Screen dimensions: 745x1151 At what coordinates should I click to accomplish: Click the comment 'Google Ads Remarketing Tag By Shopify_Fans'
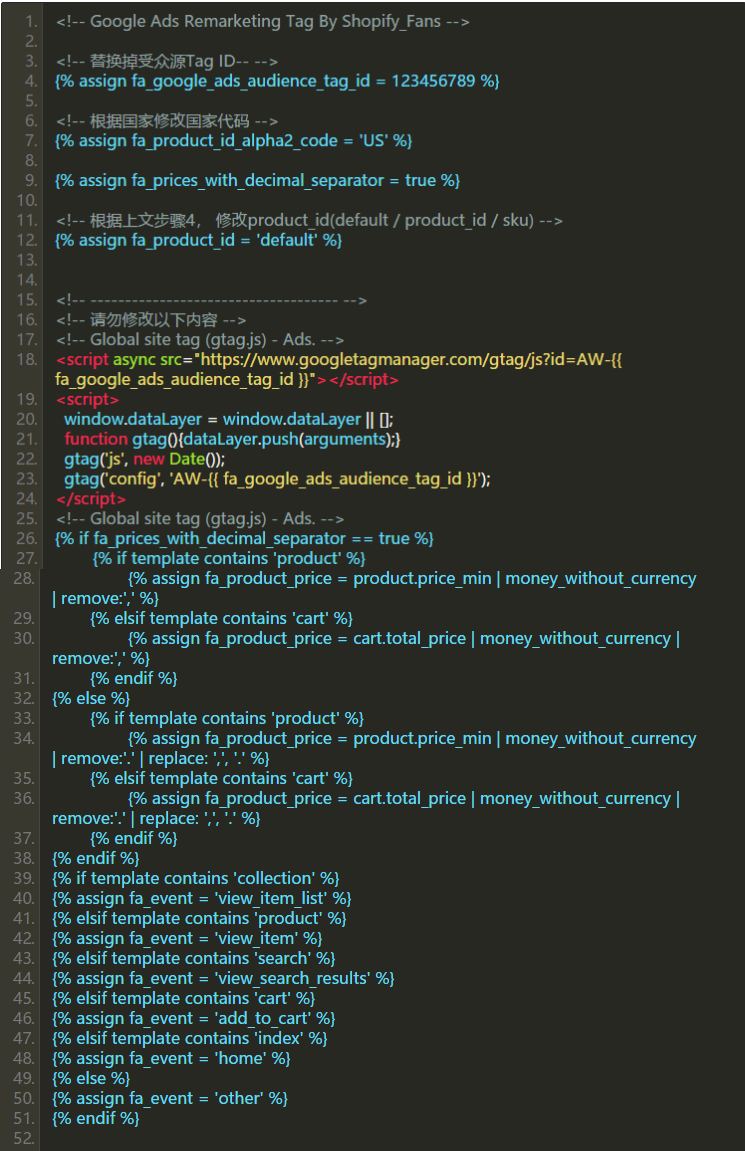point(263,21)
